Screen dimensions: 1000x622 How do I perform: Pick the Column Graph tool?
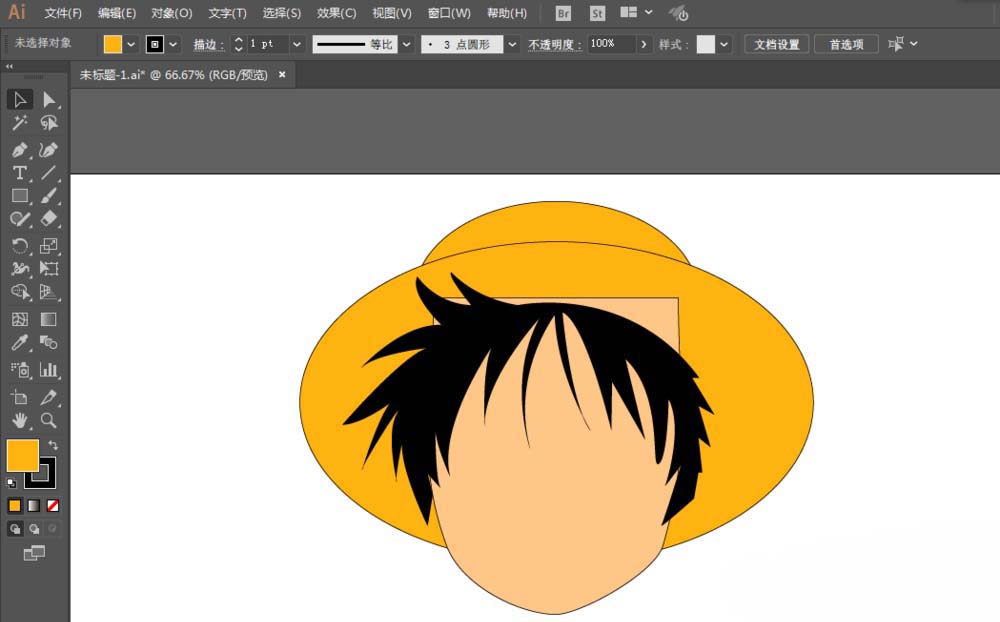49,369
